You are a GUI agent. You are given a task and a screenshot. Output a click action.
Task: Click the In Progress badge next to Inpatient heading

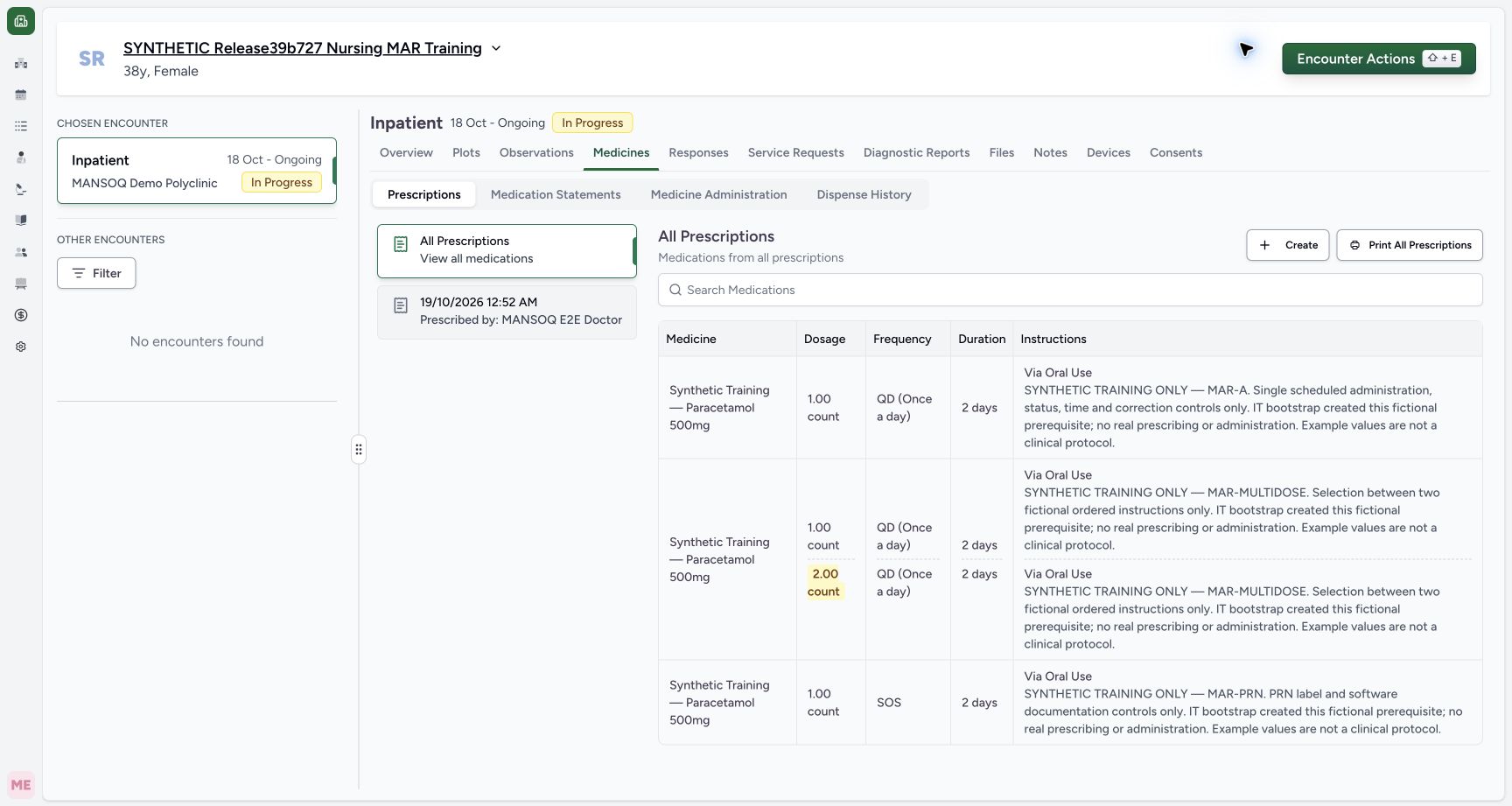tap(592, 123)
